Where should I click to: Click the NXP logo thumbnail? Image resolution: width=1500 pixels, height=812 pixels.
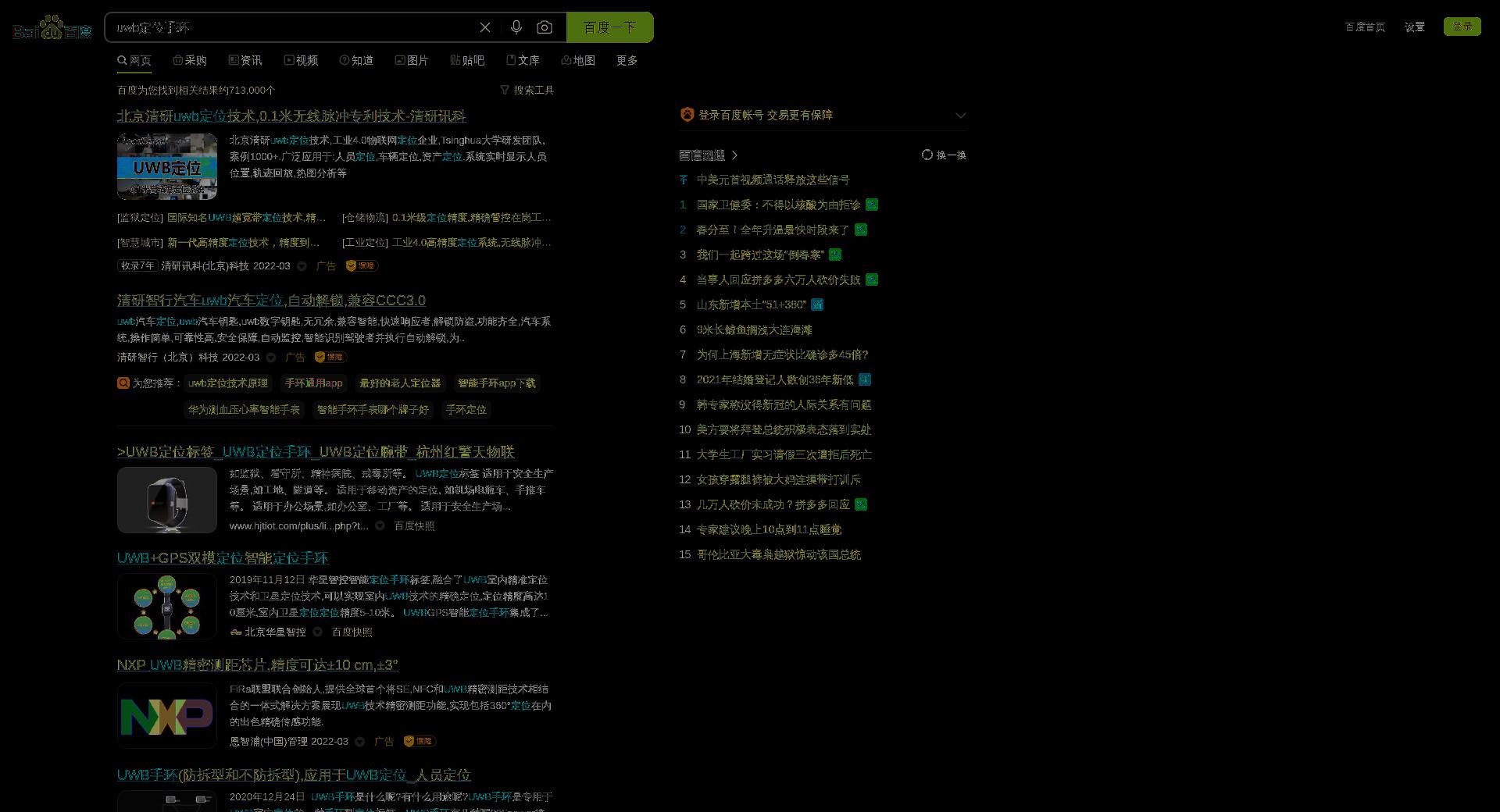tap(167, 716)
